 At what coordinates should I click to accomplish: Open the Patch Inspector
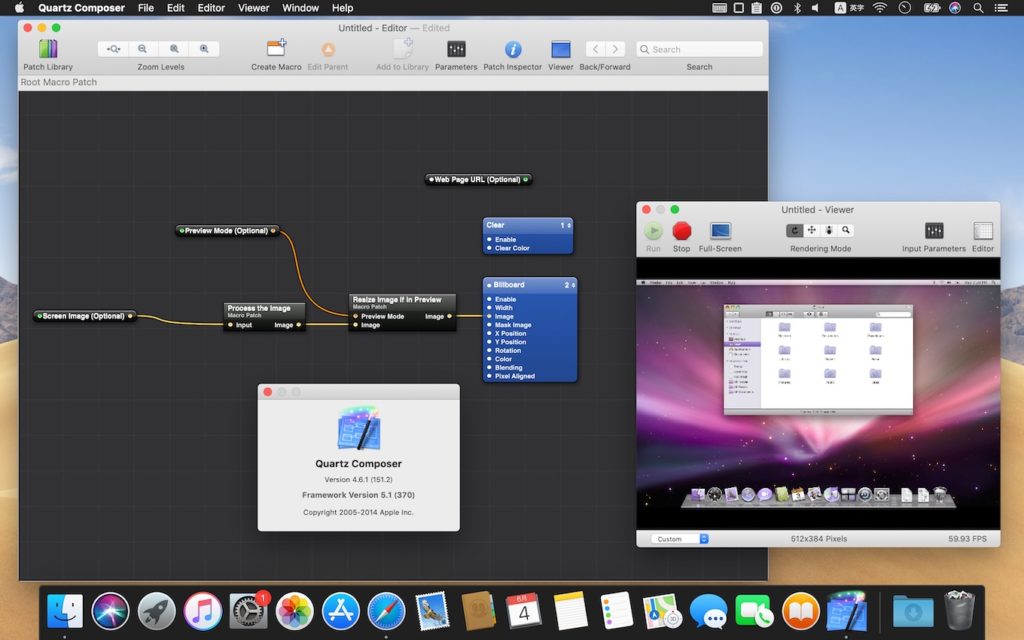pos(511,48)
